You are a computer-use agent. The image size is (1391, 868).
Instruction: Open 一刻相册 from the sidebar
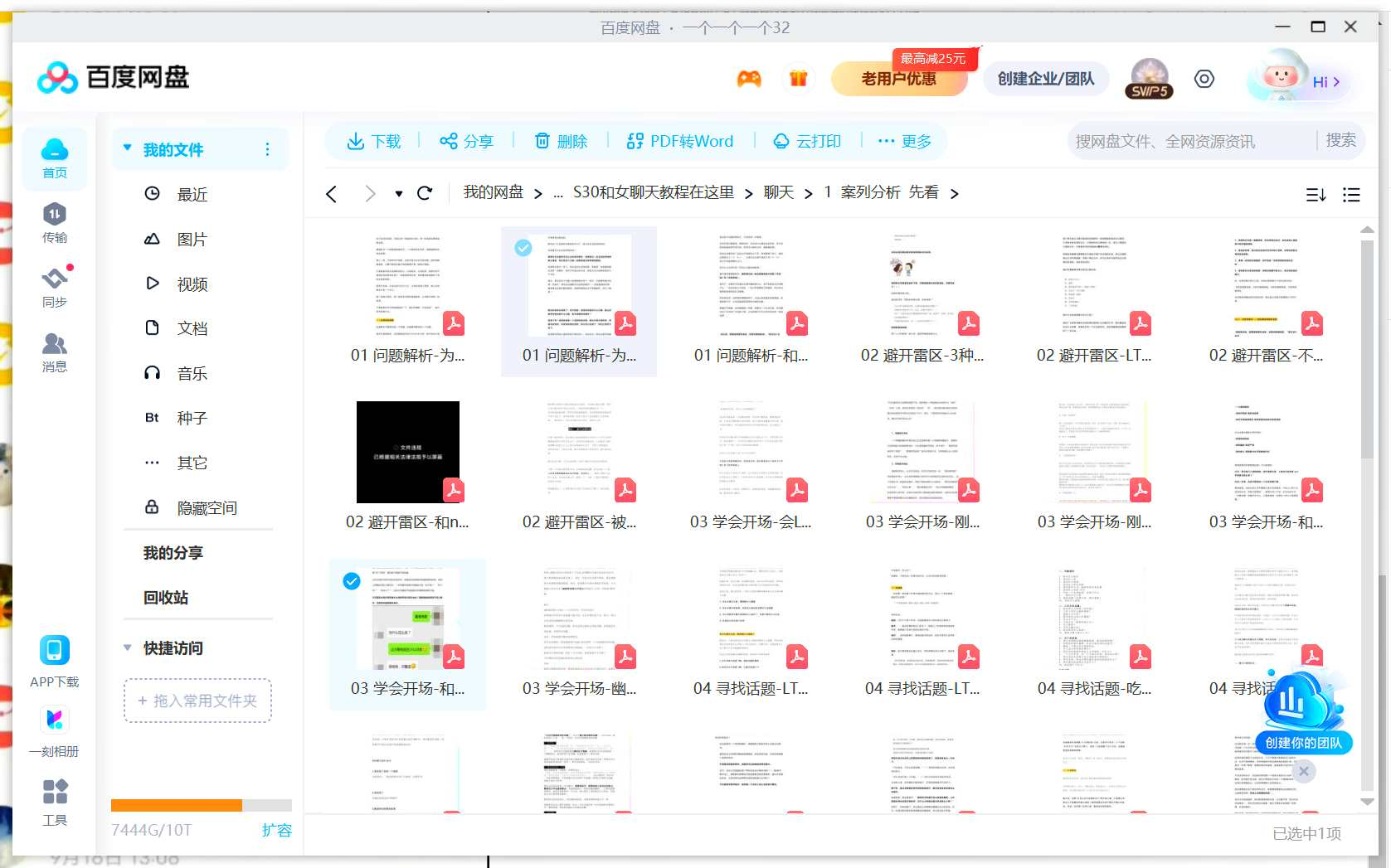pos(55,730)
